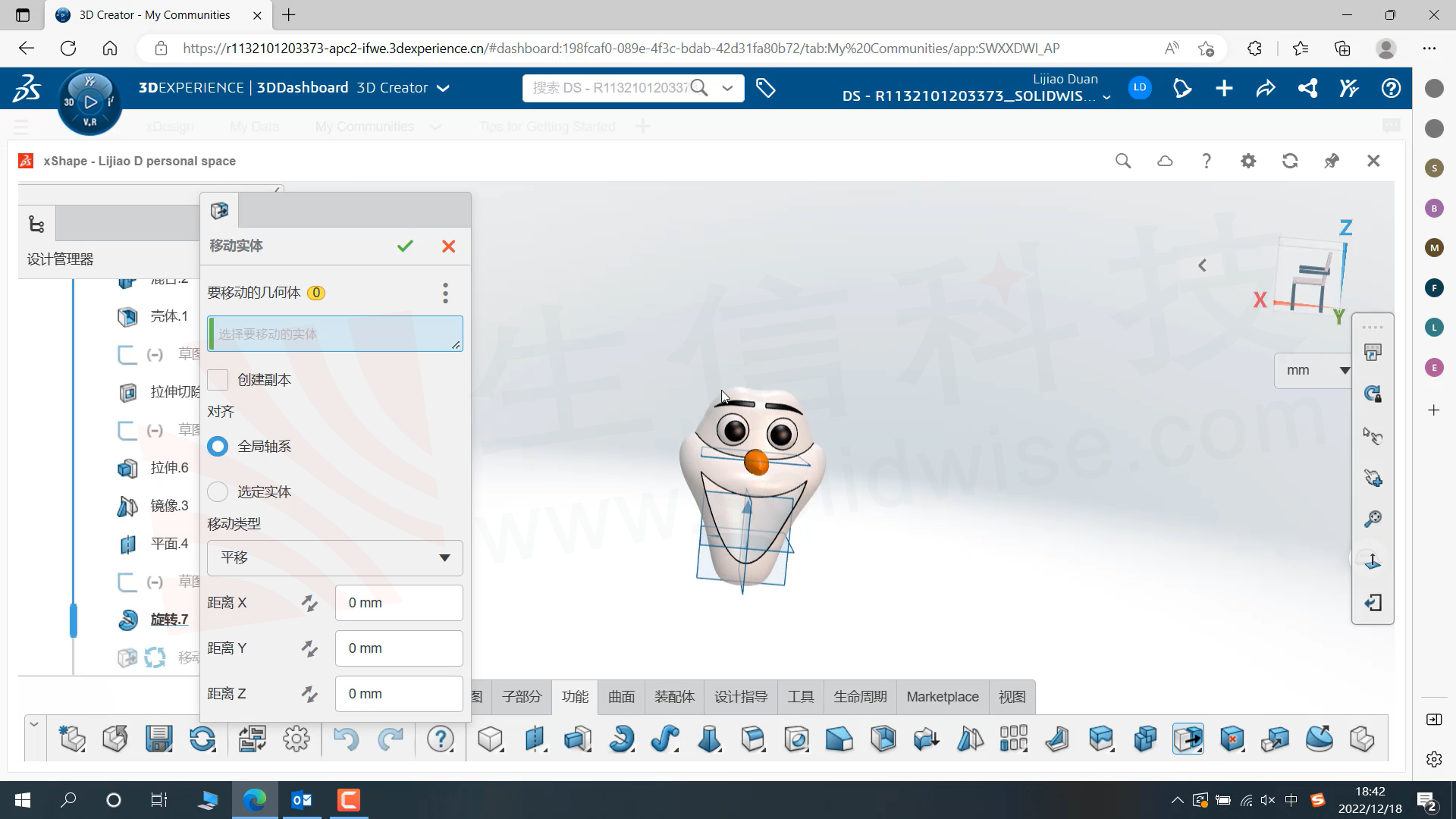The image size is (1456, 819).
Task: Expand the 移动类型 dropdown menu
Action: tap(443, 556)
